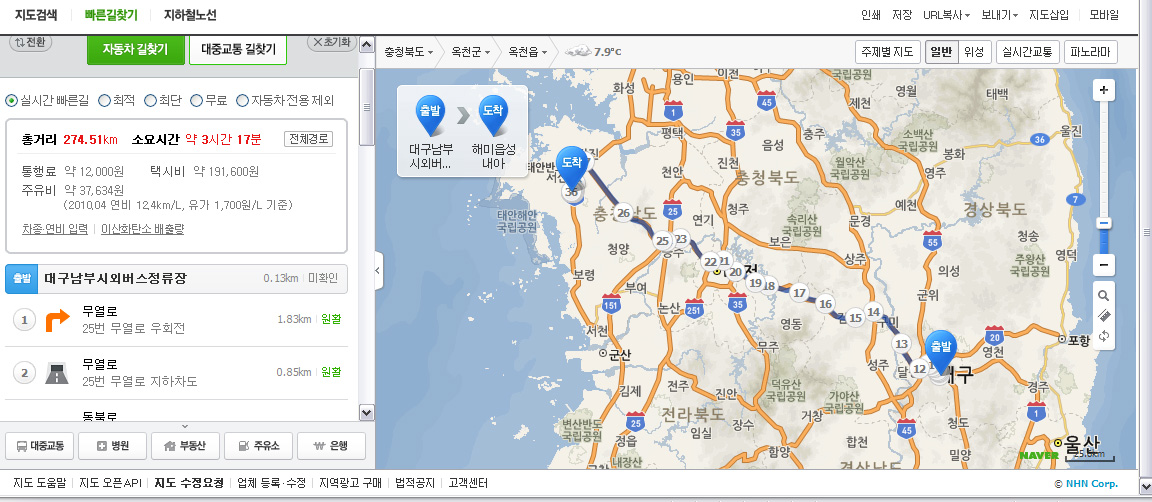
Task: Select the distance ruler tool on the map
Action: [x=1103, y=316]
